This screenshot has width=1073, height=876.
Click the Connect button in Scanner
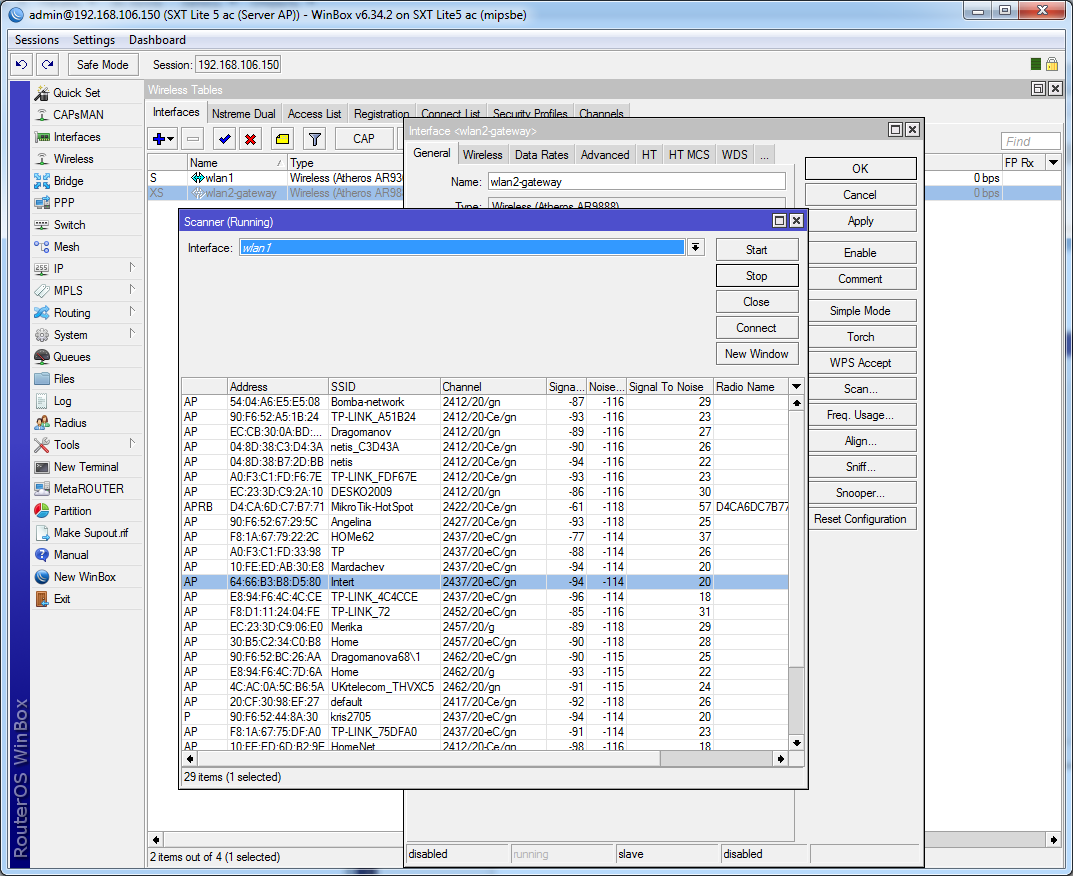756,328
